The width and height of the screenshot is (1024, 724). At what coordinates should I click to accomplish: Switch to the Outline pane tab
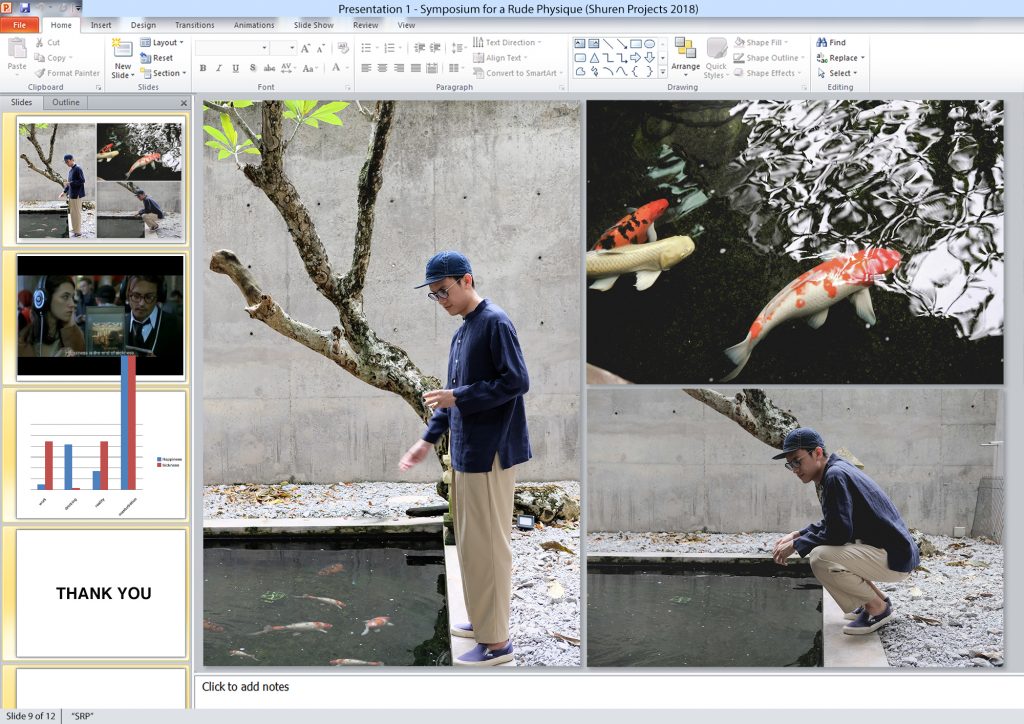pyautogui.click(x=66, y=102)
